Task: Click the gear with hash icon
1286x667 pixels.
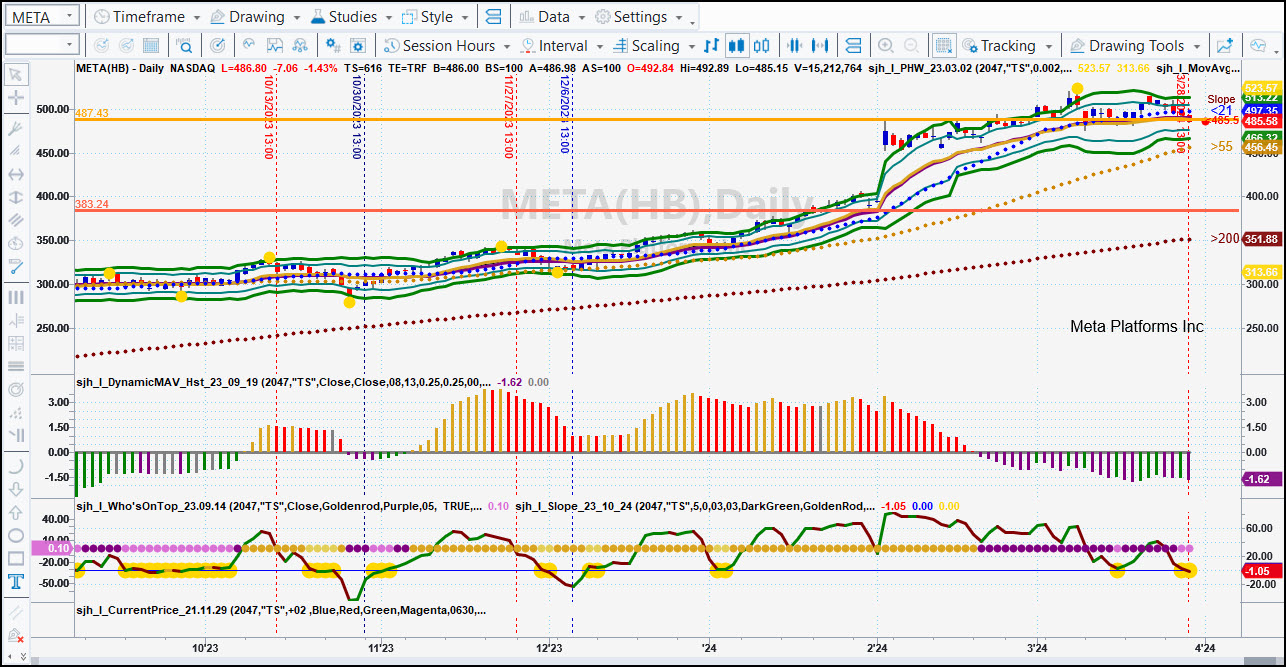Action: coord(333,45)
